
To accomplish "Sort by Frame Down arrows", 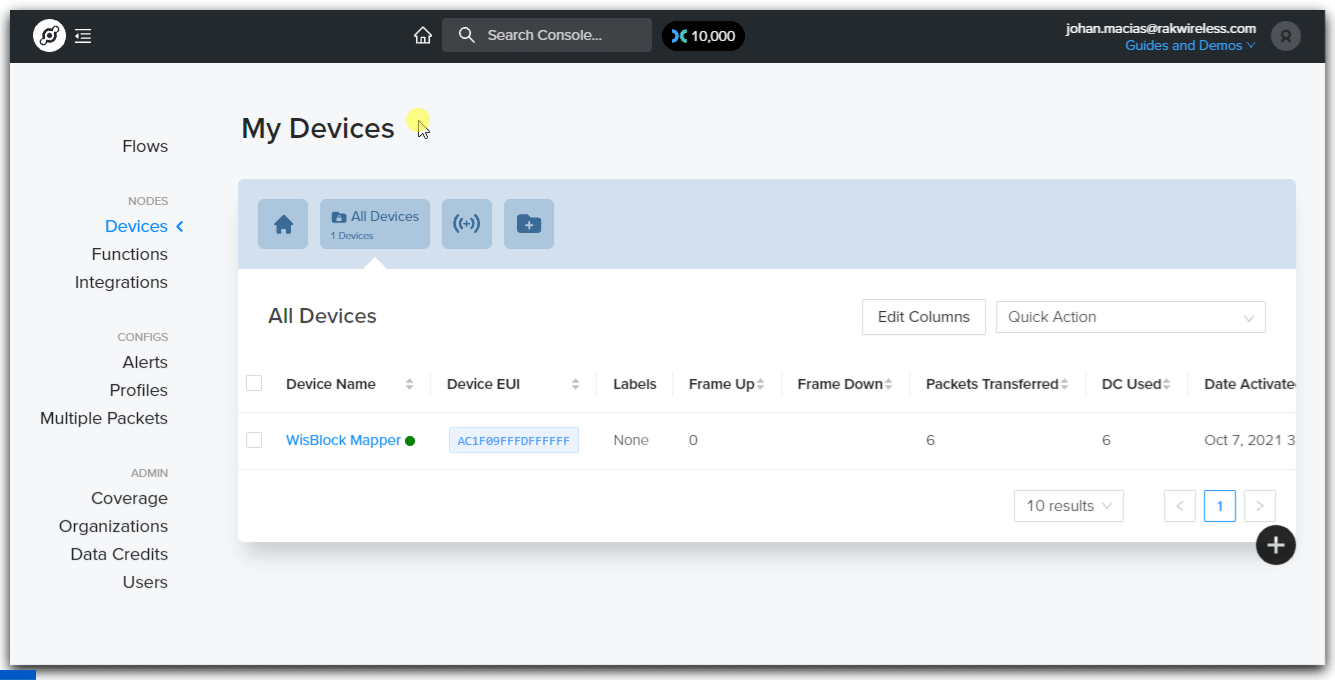I will coord(888,385).
